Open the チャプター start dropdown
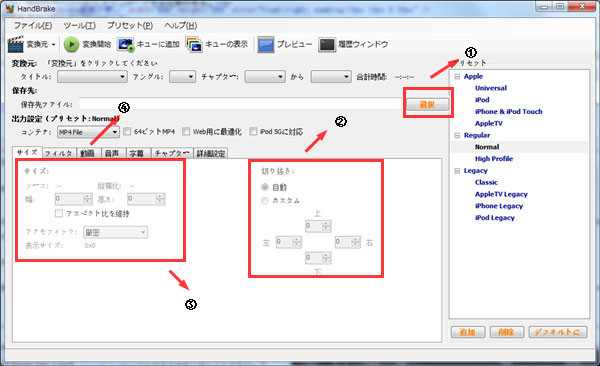The image size is (600, 366). click(265, 77)
